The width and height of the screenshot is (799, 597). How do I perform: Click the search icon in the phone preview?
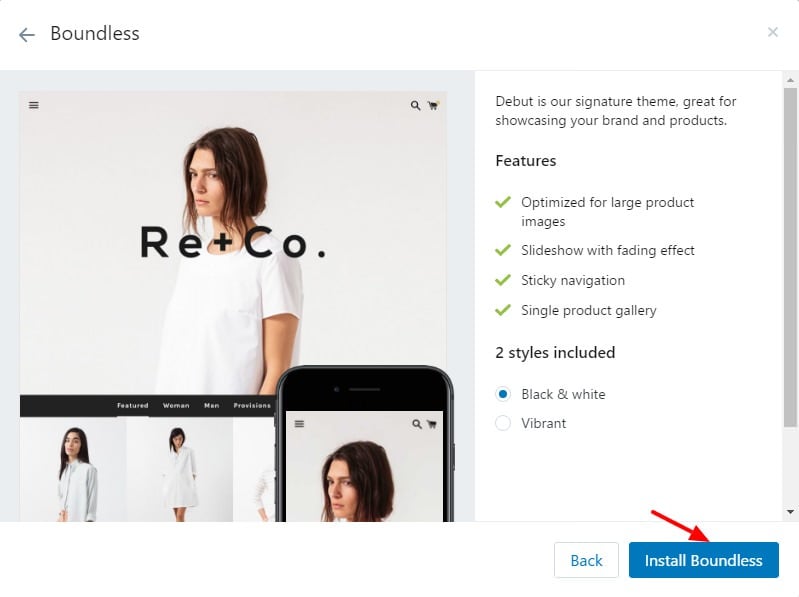coord(417,424)
